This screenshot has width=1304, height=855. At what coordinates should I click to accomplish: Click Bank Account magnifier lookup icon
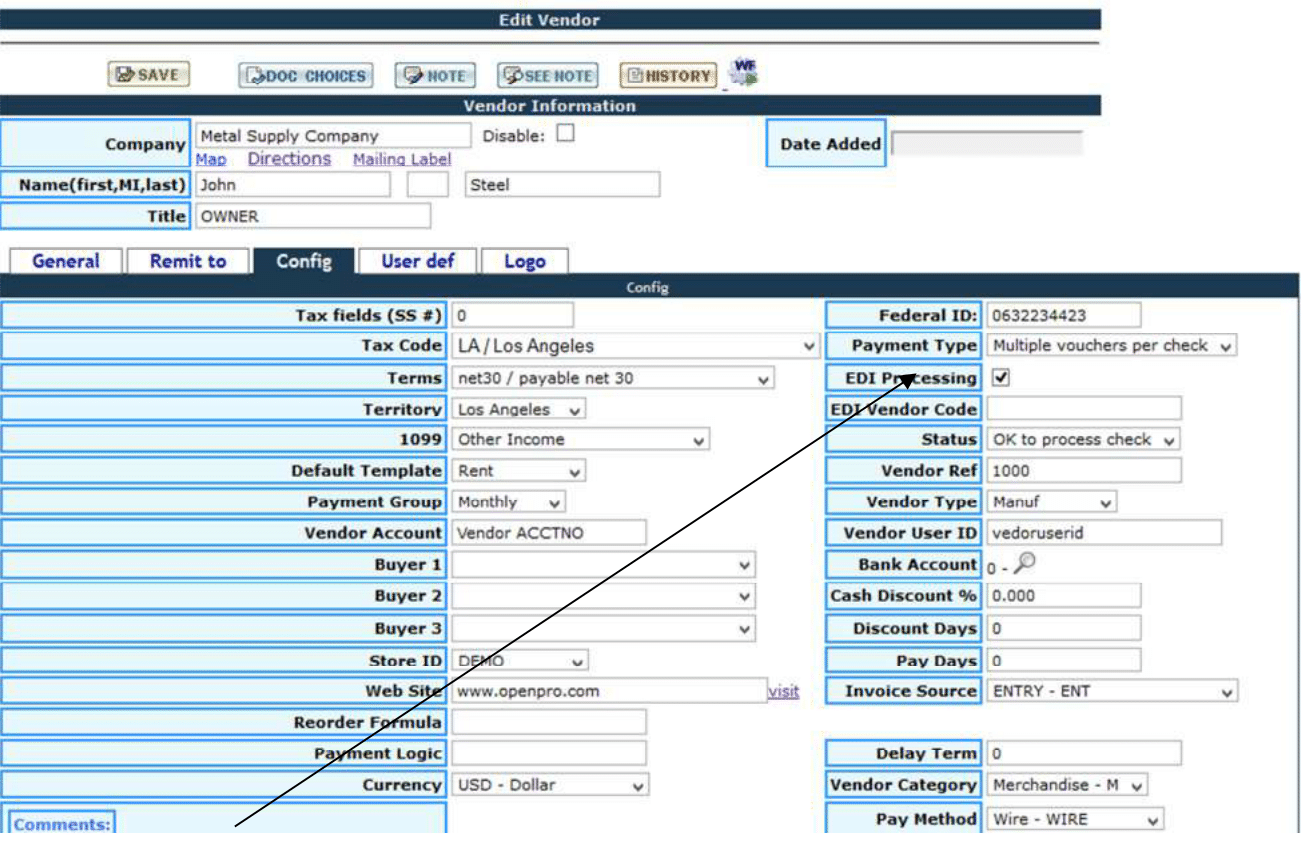[x=1024, y=564]
